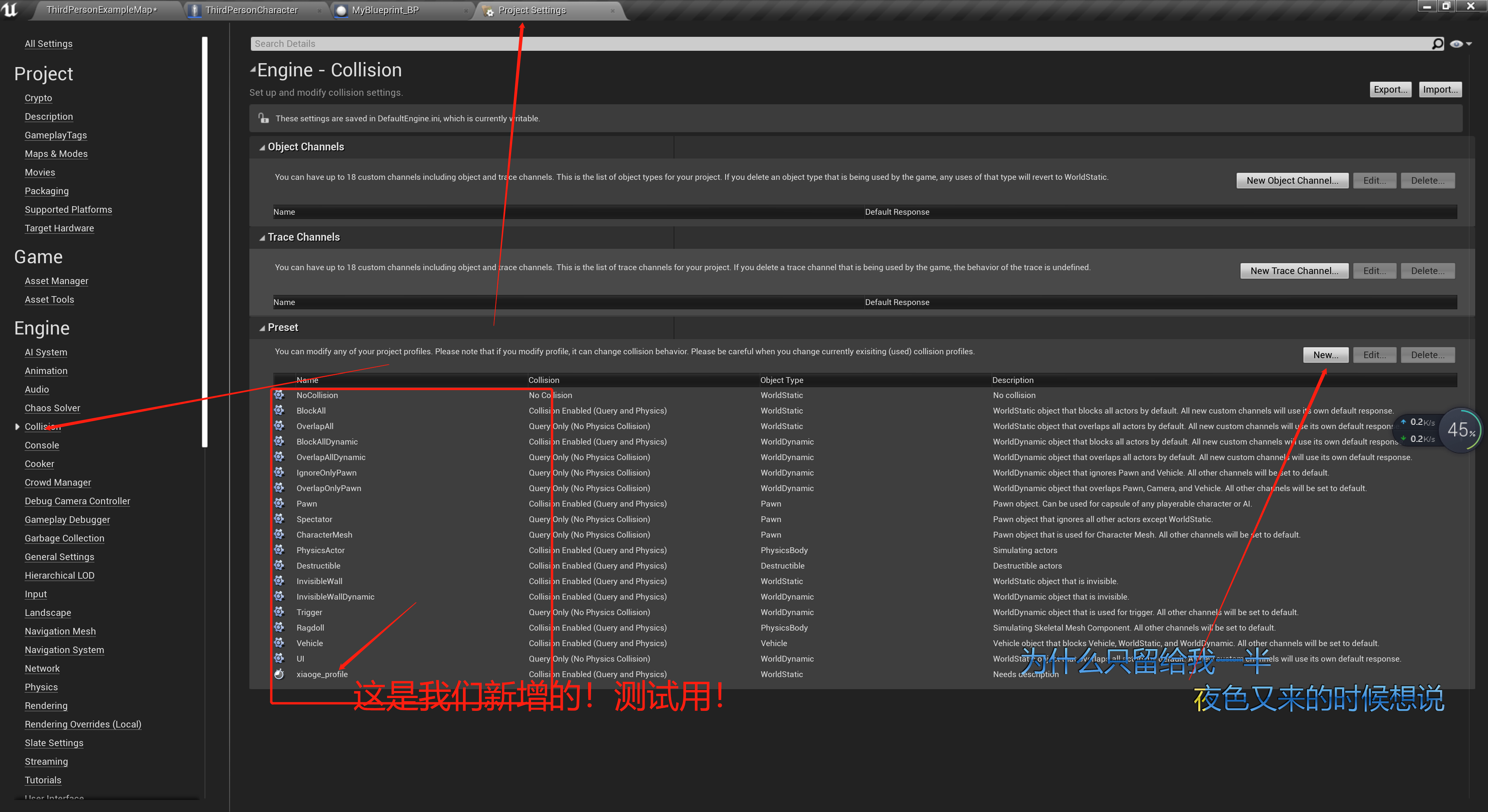Open Rendering settings
Image resolution: width=1488 pixels, height=812 pixels.
(46, 706)
